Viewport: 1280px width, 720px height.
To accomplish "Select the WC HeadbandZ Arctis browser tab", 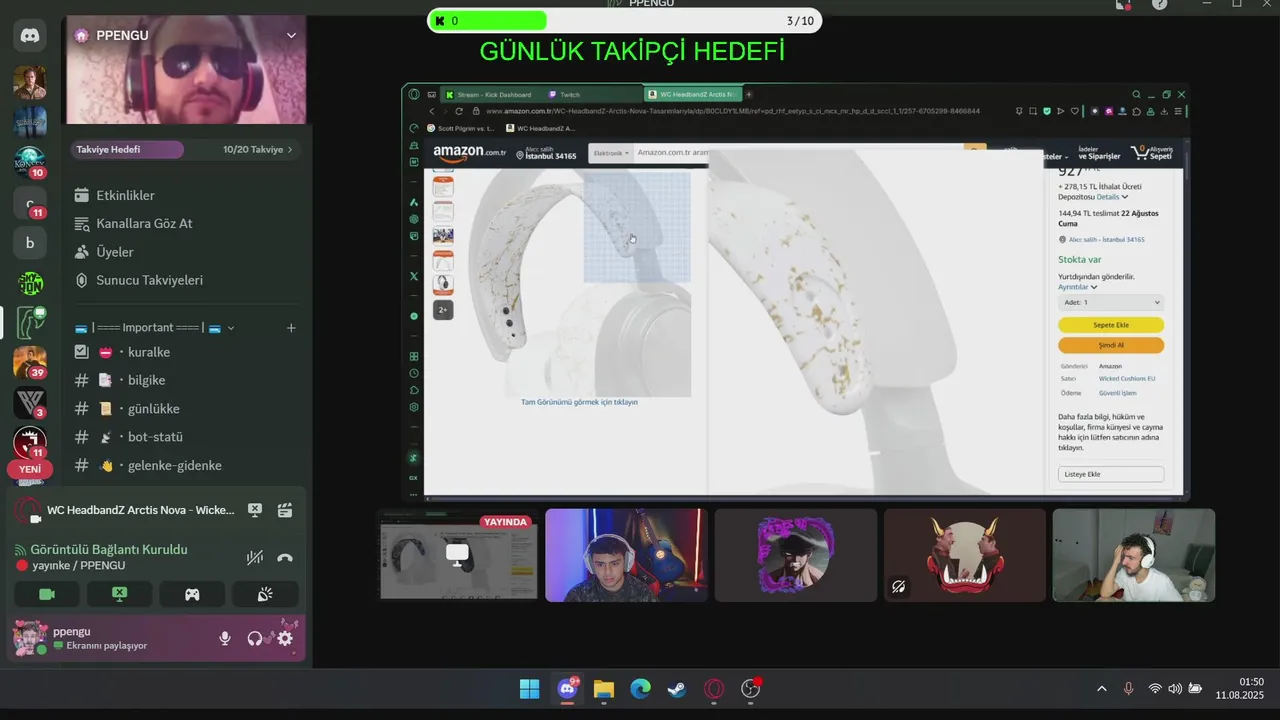I will point(692,94).
